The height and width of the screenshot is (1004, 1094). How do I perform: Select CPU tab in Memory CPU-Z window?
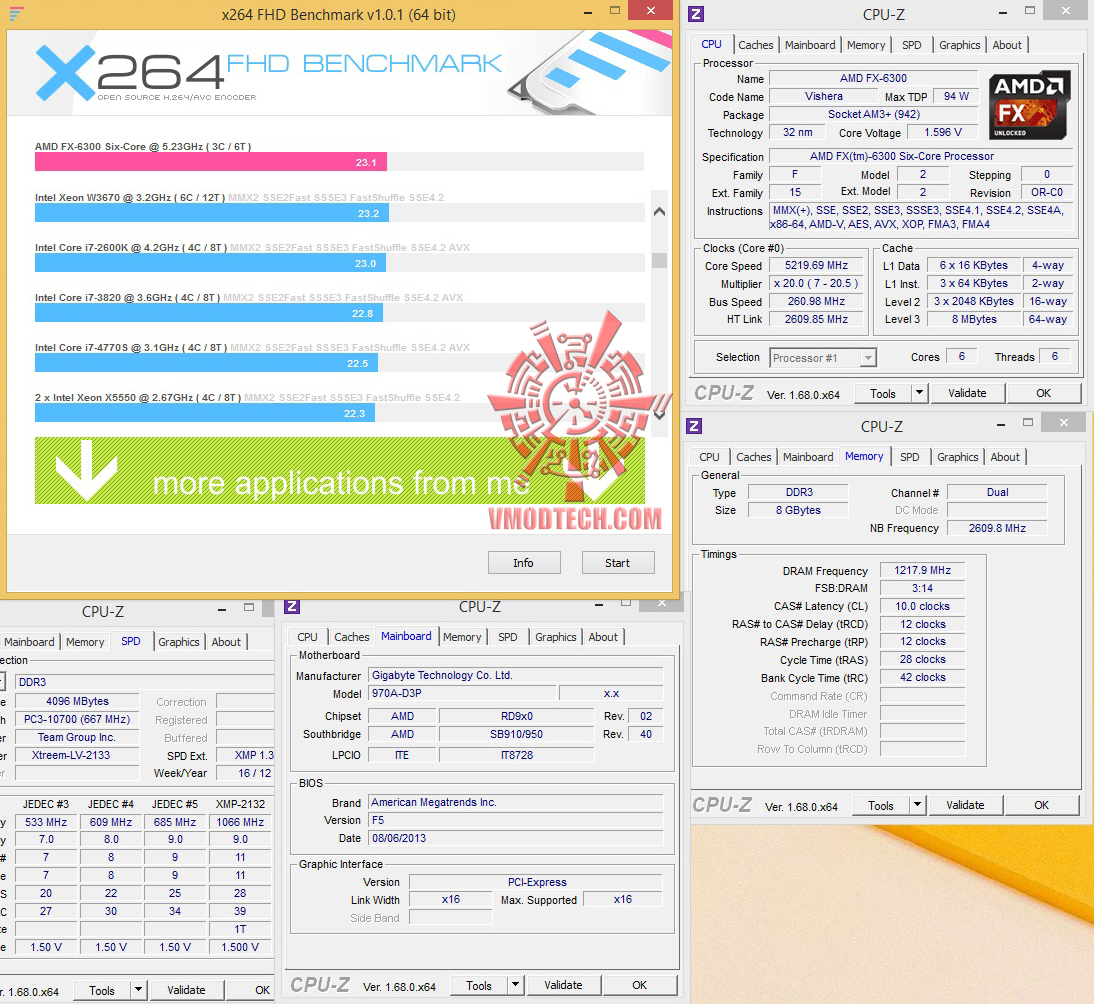709,457
